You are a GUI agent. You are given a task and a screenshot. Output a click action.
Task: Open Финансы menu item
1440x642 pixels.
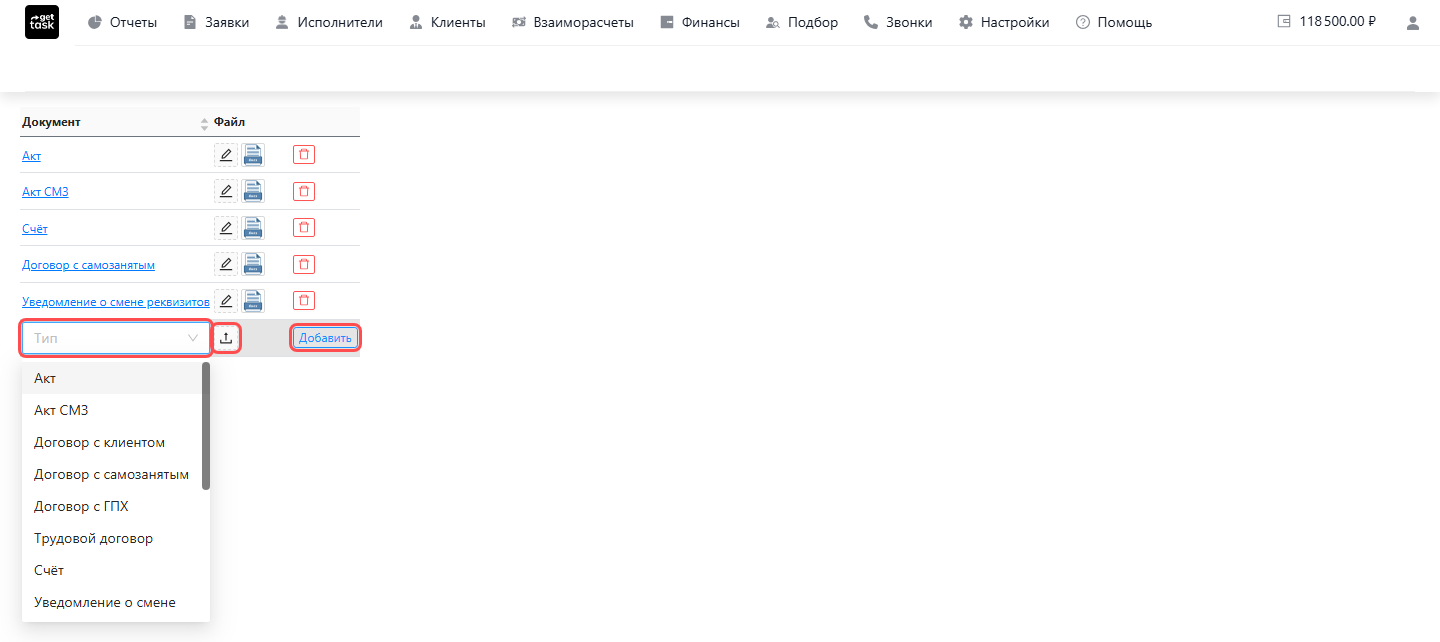[x=700, y=22]
